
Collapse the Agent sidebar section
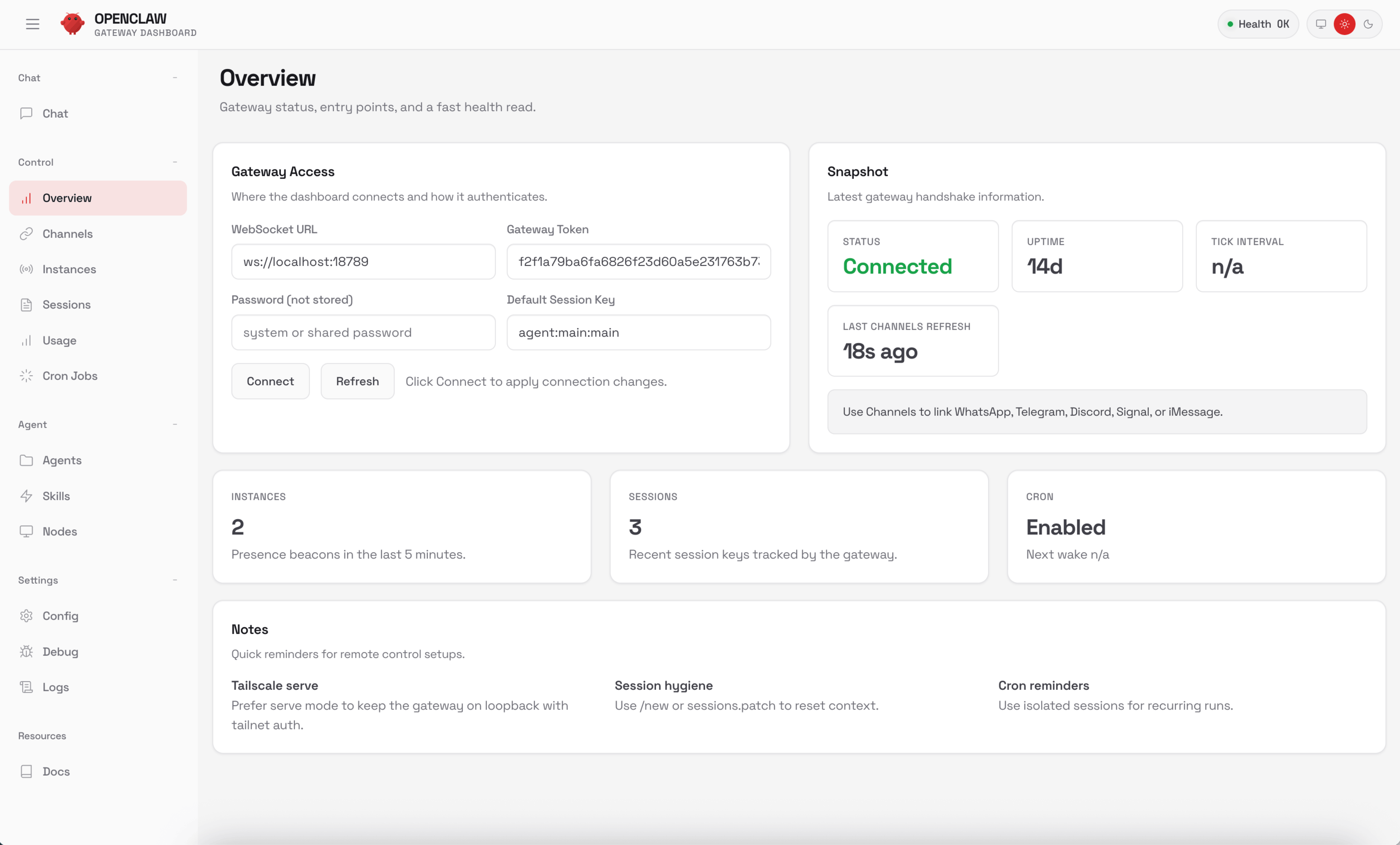pyautogui.click(x=175, y=424)
